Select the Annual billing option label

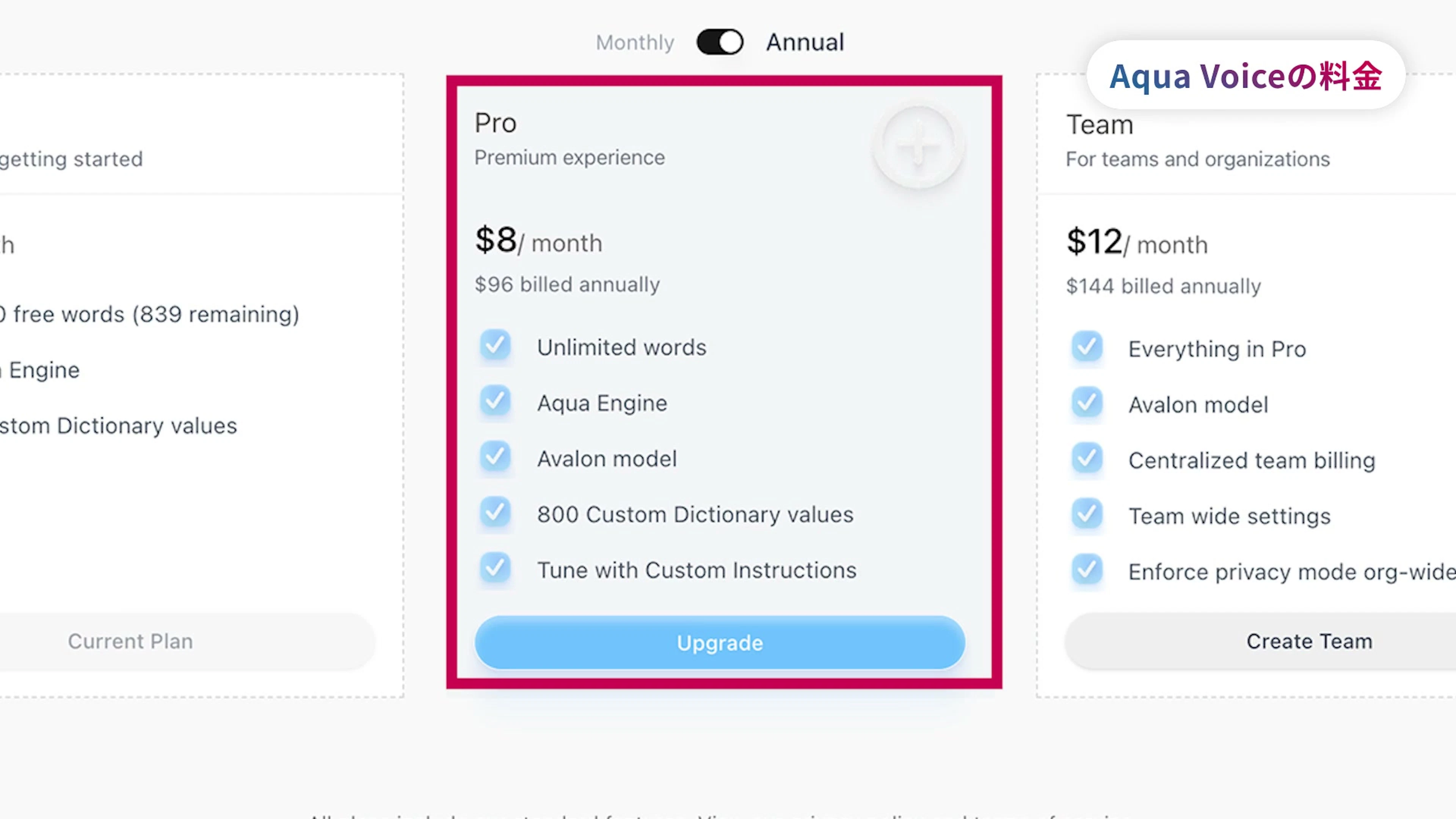click(x=805, y=42)
